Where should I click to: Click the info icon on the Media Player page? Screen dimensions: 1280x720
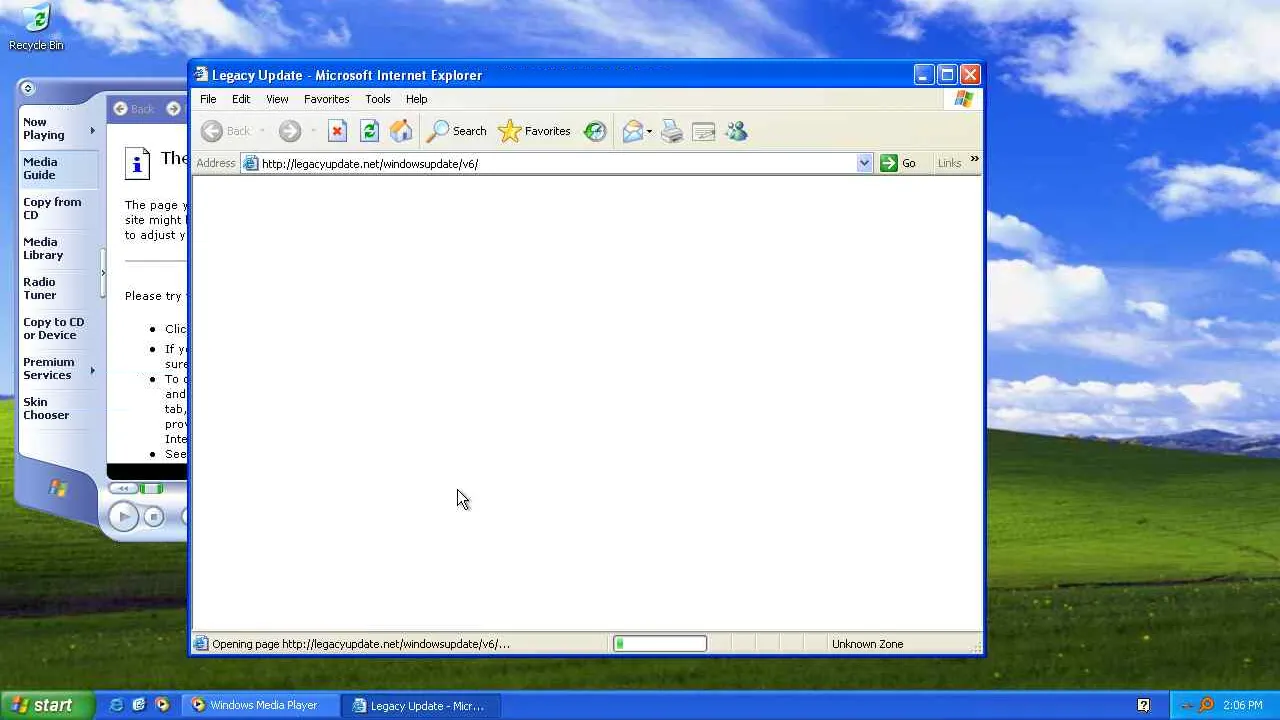[x=137, y=163]
